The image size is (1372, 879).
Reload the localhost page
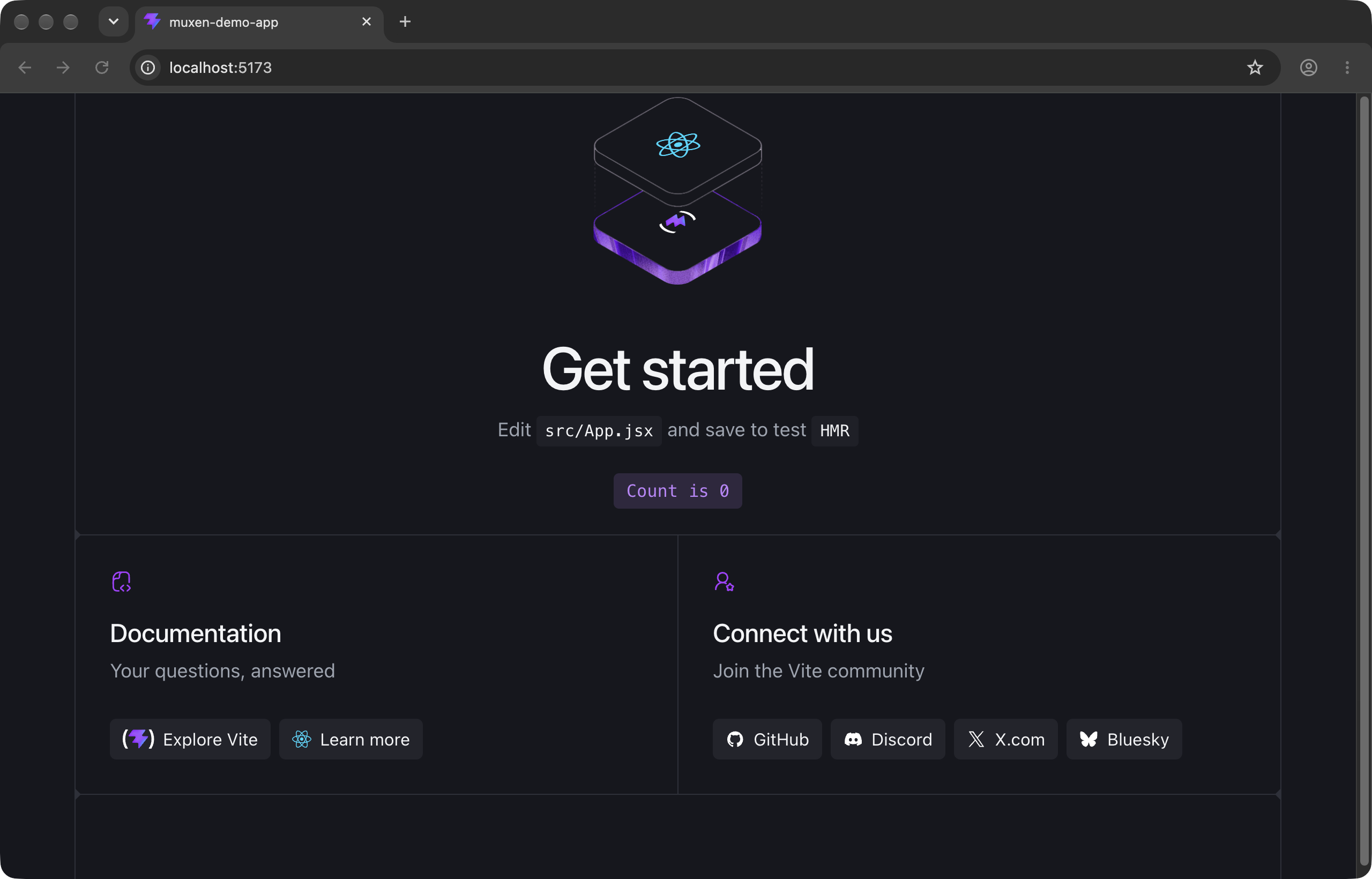click(x=102, y=68)
